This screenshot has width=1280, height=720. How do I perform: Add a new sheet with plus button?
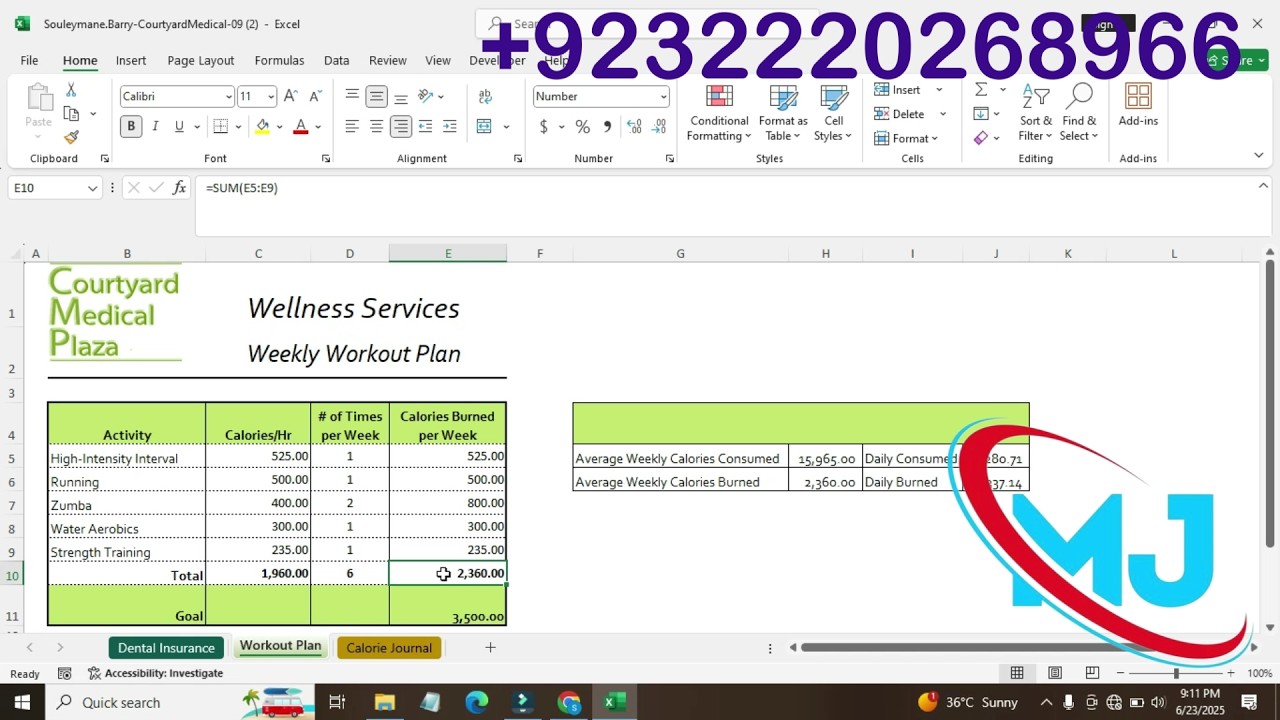click(x=490, y=648)
